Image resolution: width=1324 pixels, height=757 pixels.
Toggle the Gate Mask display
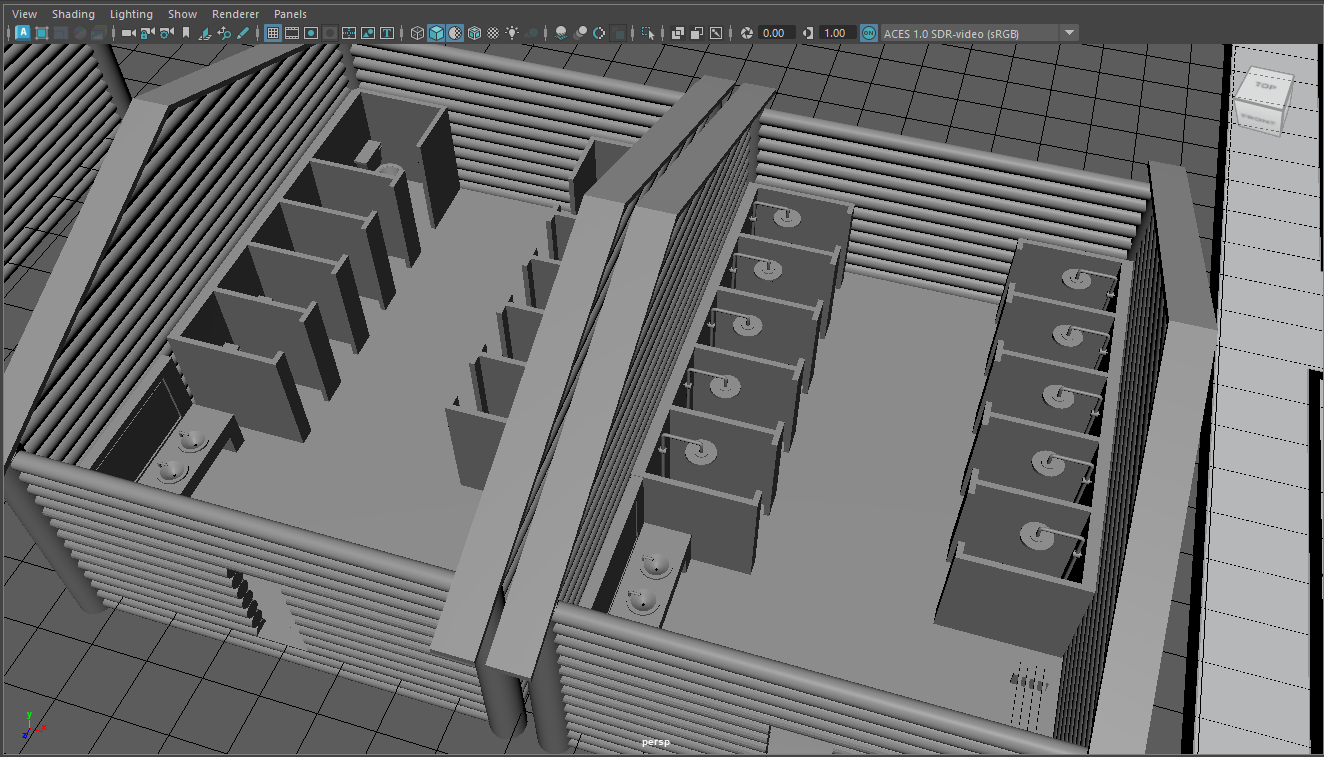pos(330,33)
